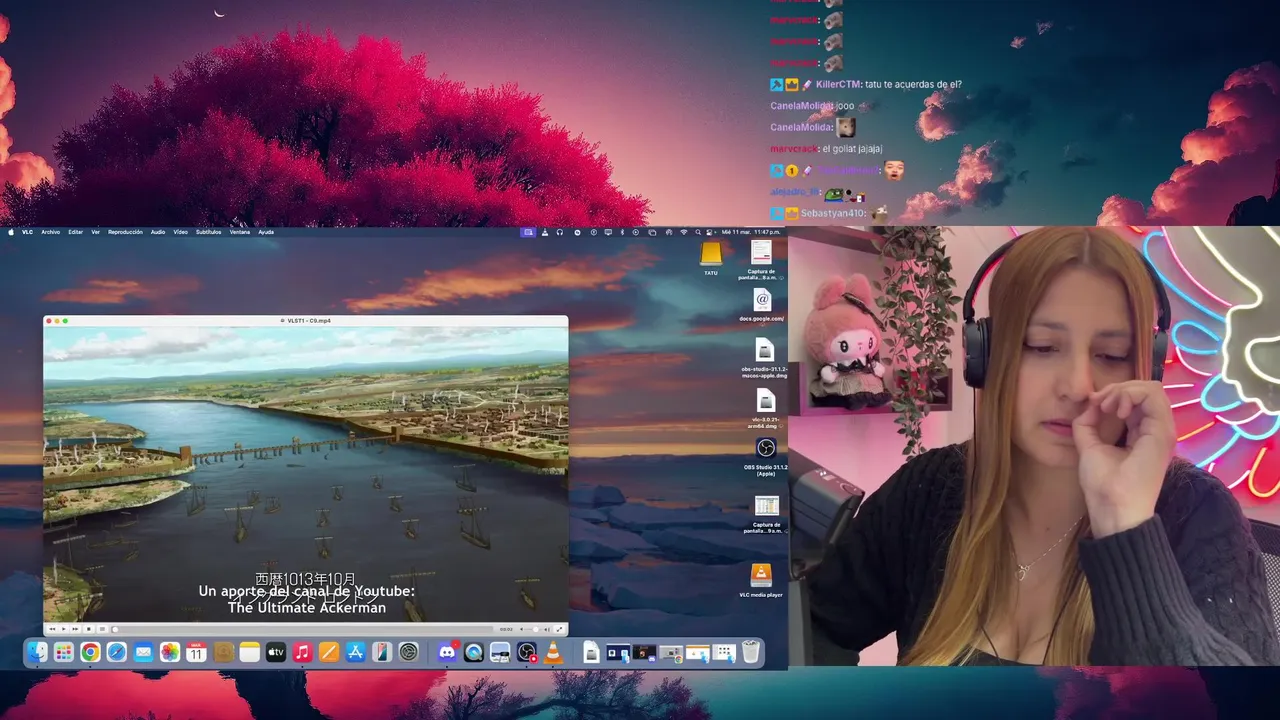Image resolution: width=1280 pixels, height=720 pixels.
Task: Select obs-studio-31.1.2-macos-apple.dmg on desktop
Action: point(764,357)
